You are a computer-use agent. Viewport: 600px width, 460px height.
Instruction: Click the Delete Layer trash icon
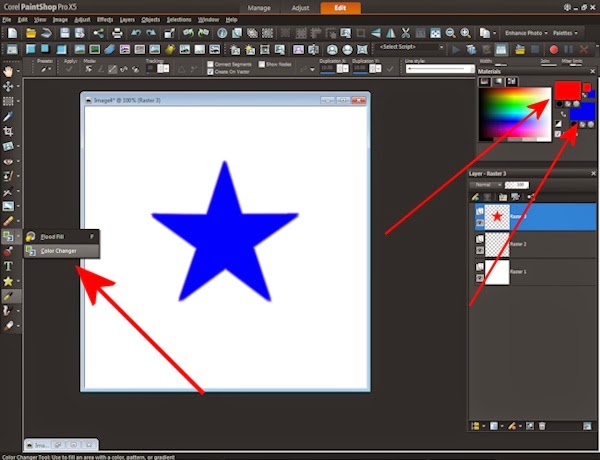pos(542,426)
